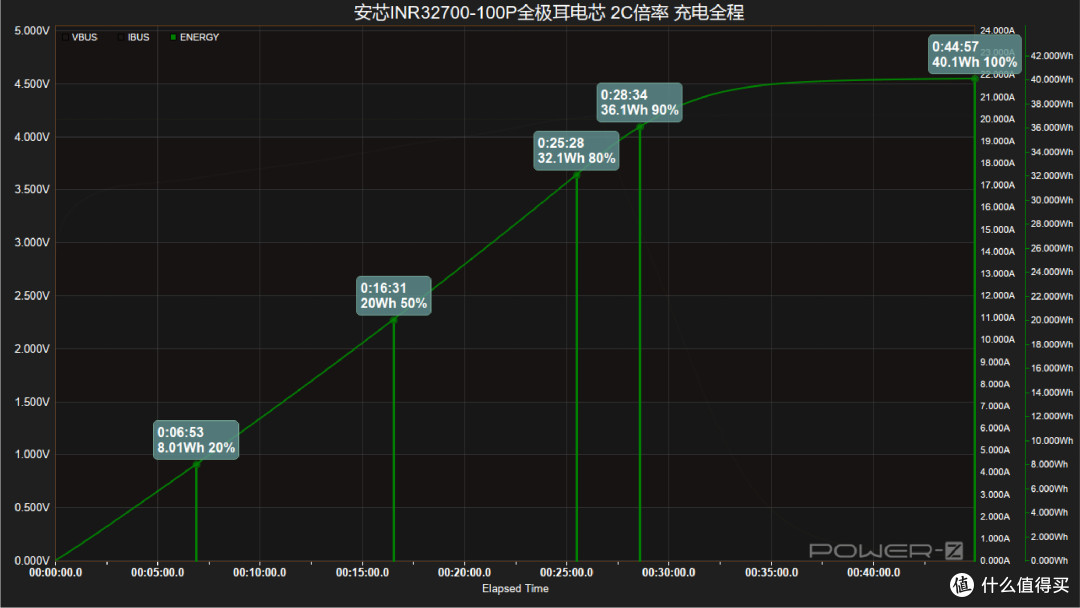Screen dimensions: 1080x608
Task: Click the 4.000Wh energy axis label
Action: pos(1050,513)
